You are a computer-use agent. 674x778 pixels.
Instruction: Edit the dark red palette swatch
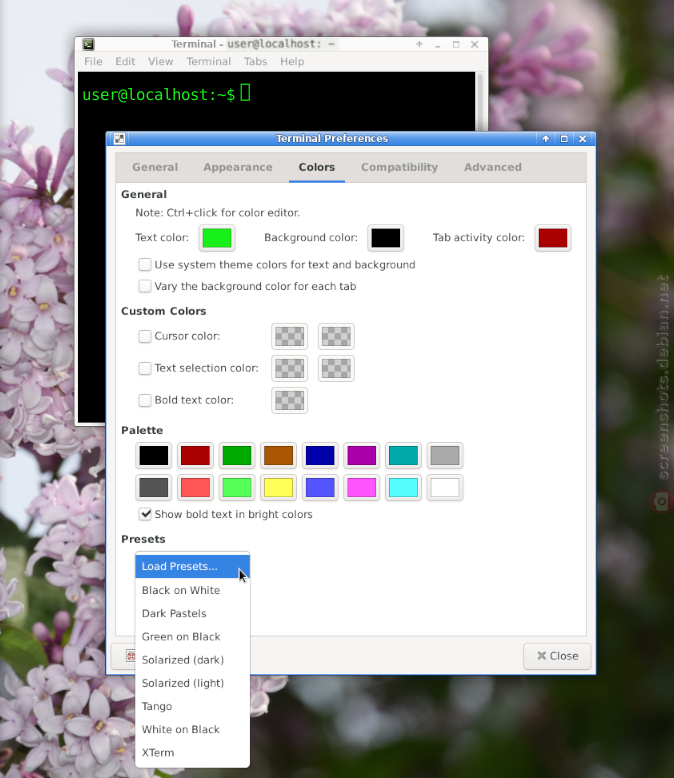click(x=195, y=455)
